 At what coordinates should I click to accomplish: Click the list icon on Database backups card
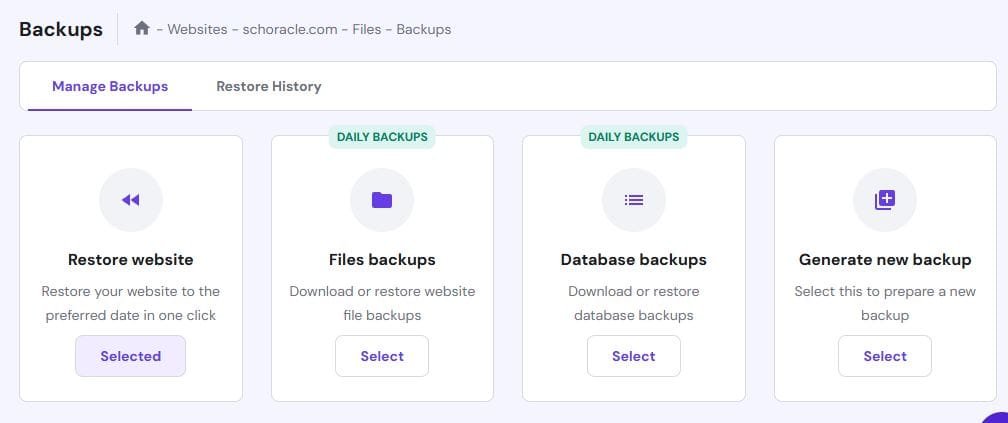634,200
